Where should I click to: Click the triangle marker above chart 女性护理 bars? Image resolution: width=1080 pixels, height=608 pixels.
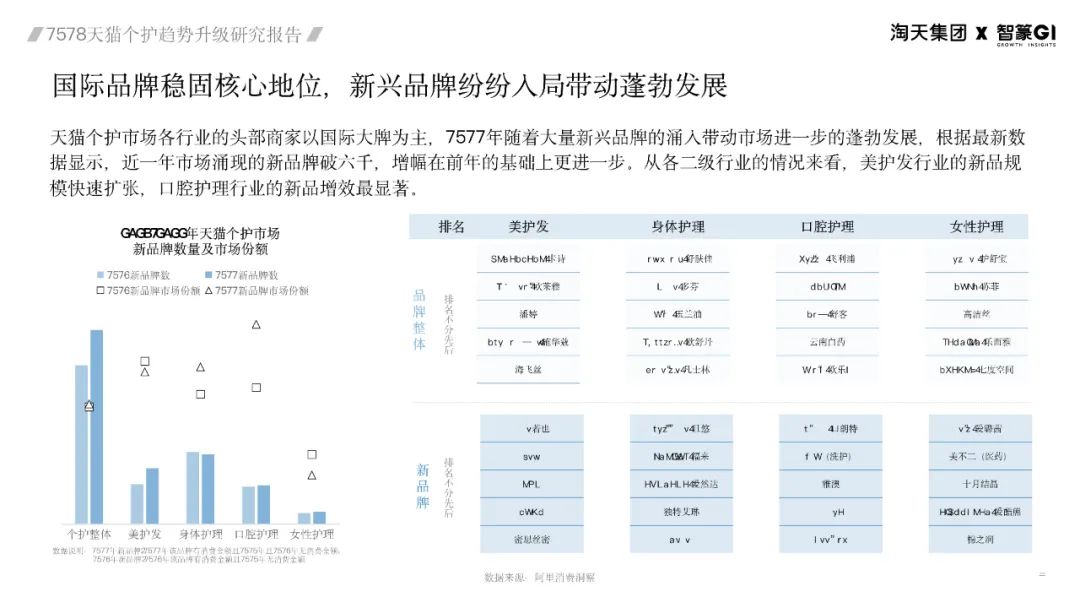click(x=312, y=475)
